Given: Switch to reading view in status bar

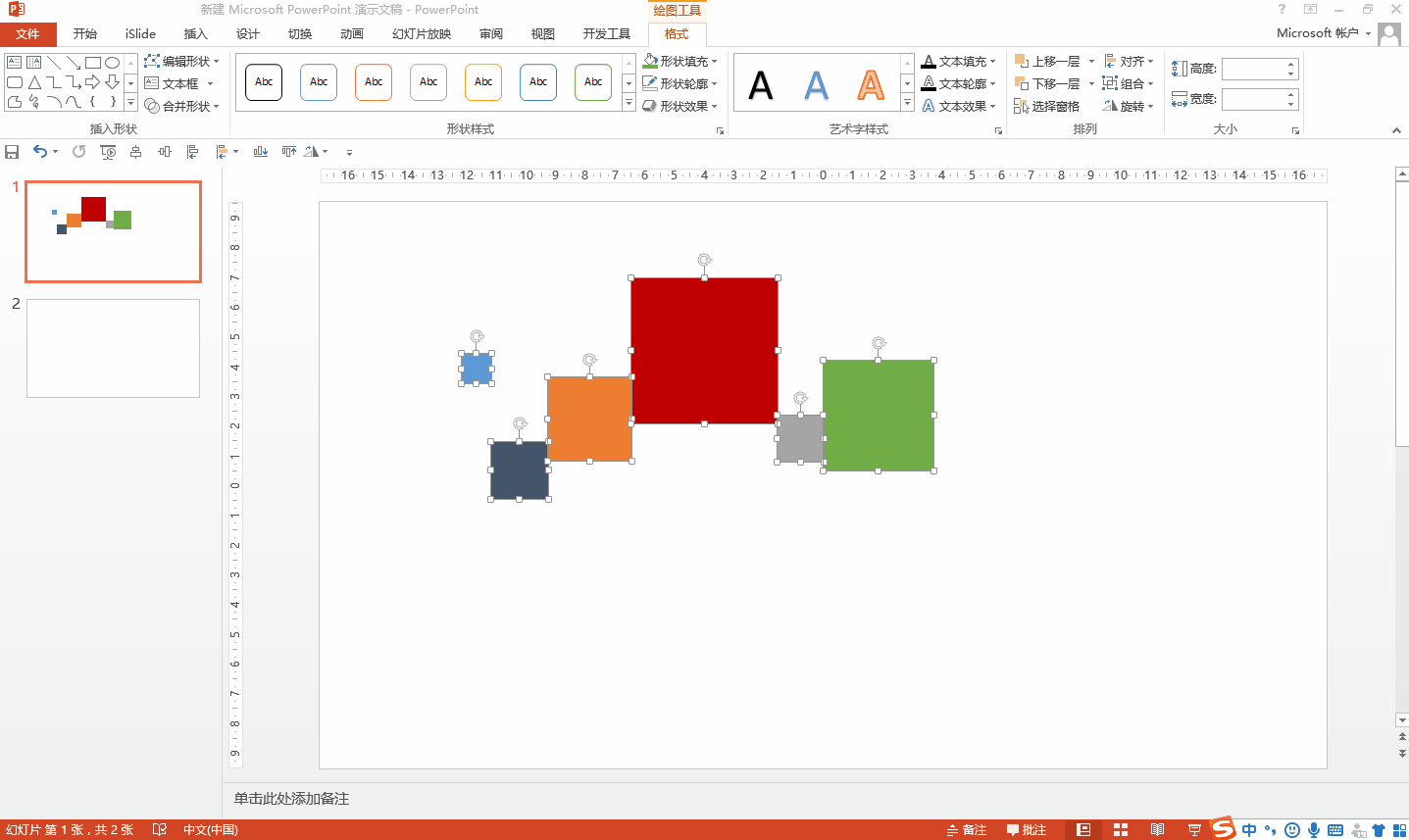Looking at the screenshot, I should [x=1158, y=830].
